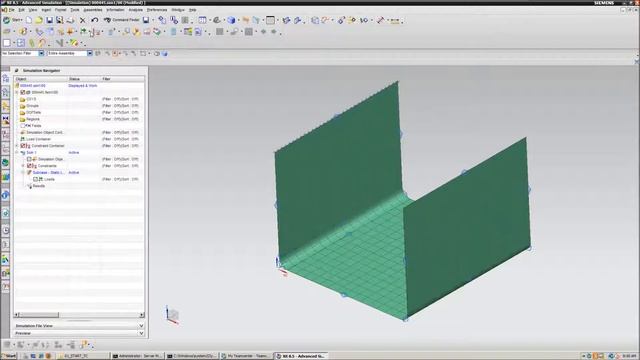Click the navigator scrollbar left arrow
The width and height of the screenshot is (640, 360).
pos(17,315)
